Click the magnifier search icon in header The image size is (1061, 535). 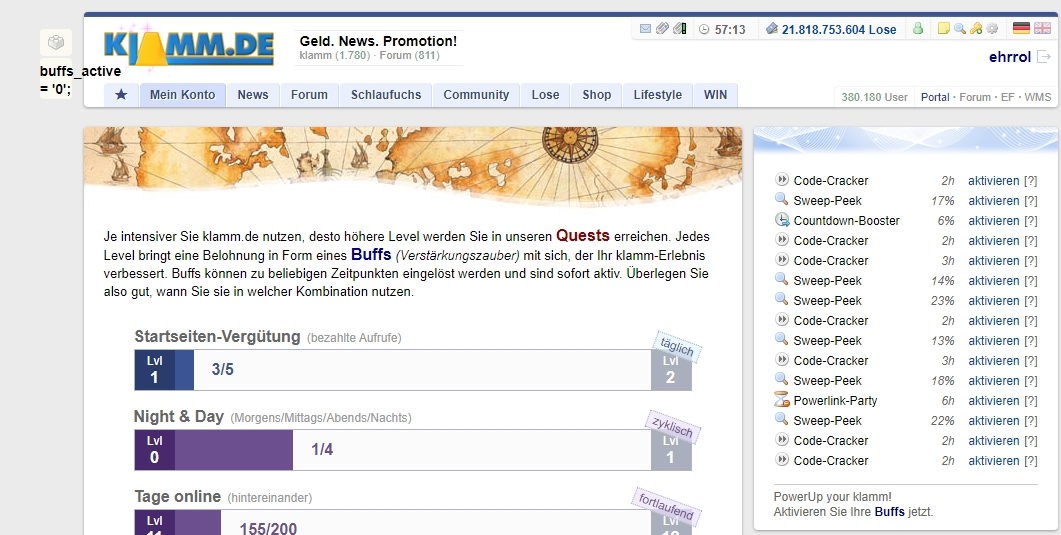(959, 29)
